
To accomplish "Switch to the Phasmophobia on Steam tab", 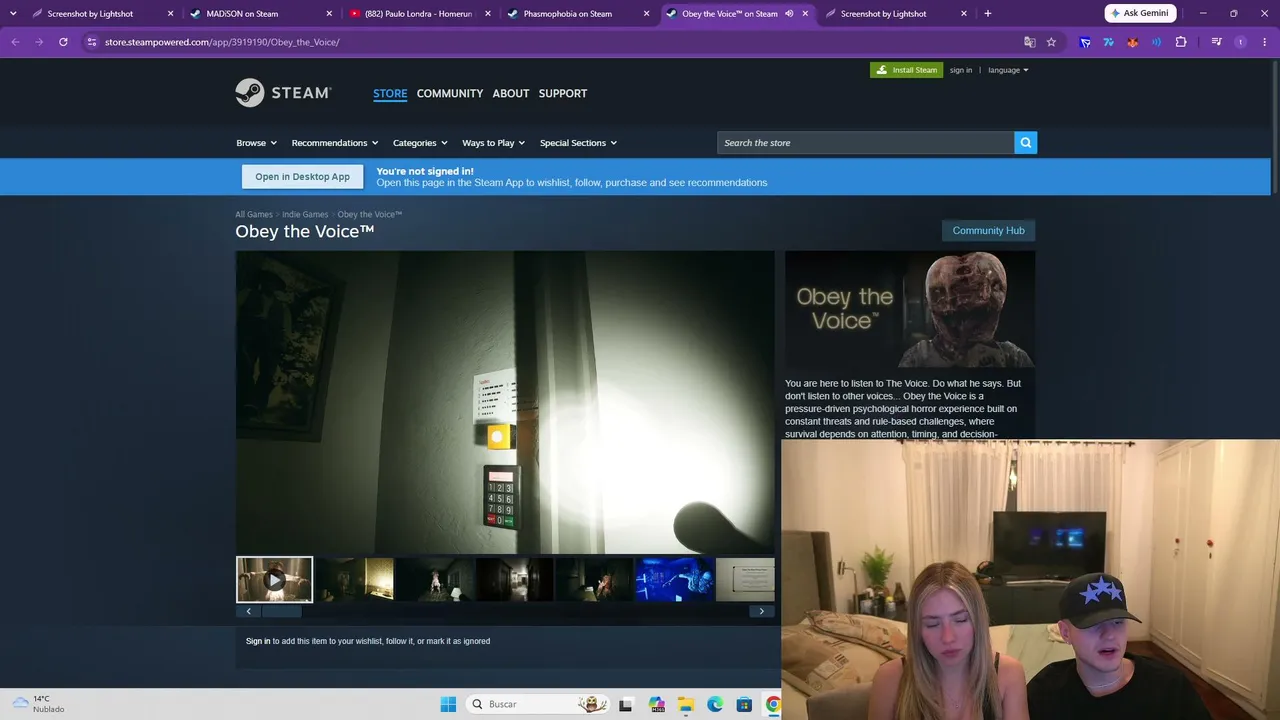I will (579, 14).
